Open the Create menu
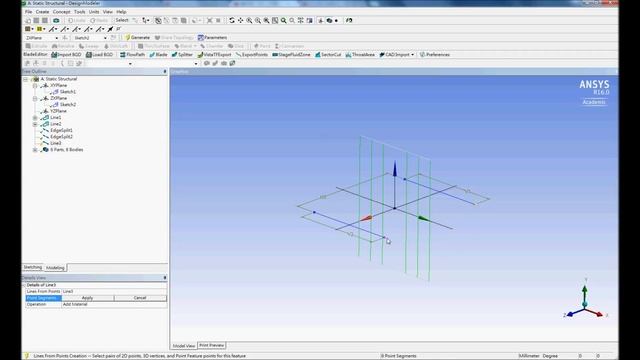 click(42, 12)
